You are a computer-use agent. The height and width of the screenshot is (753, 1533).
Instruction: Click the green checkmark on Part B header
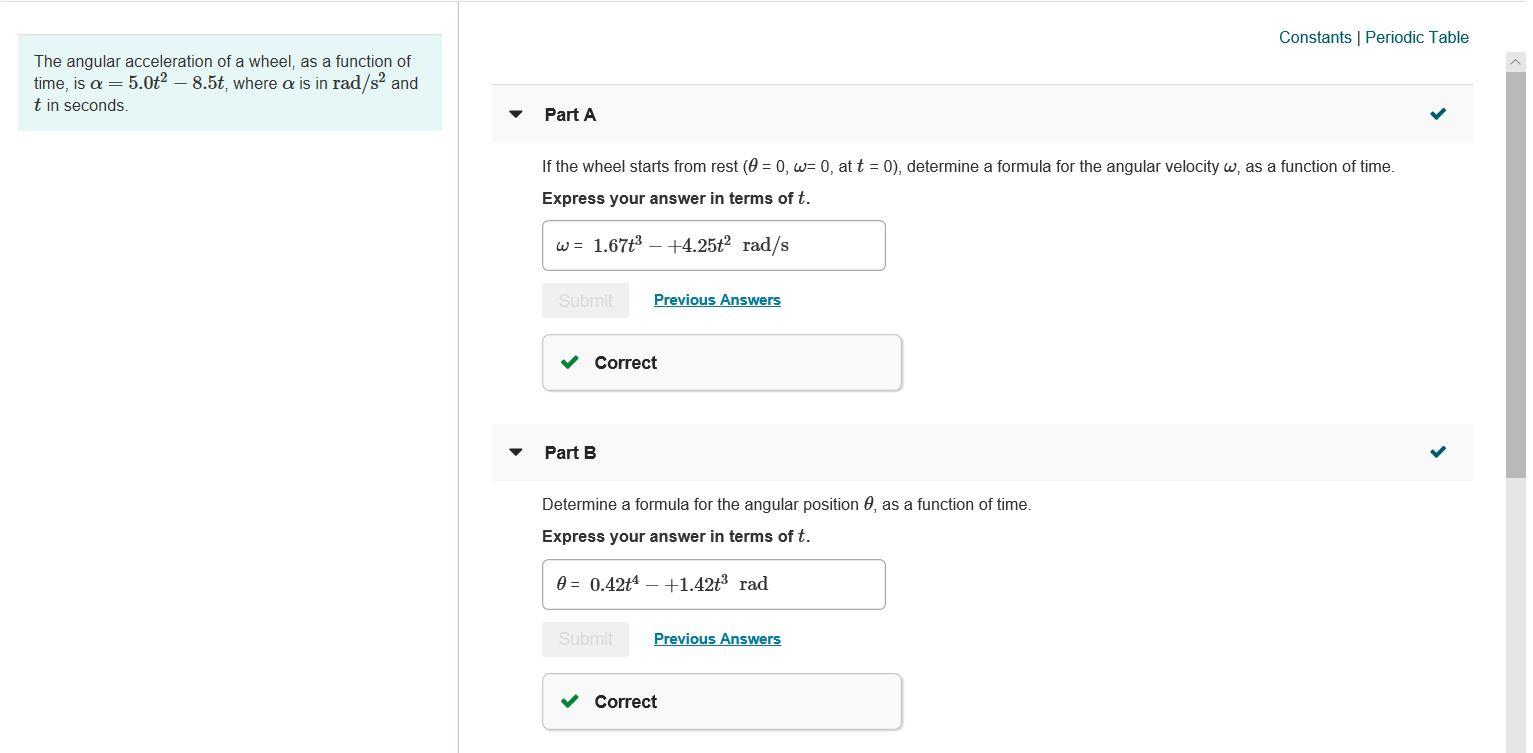[x=1438, y=452]
